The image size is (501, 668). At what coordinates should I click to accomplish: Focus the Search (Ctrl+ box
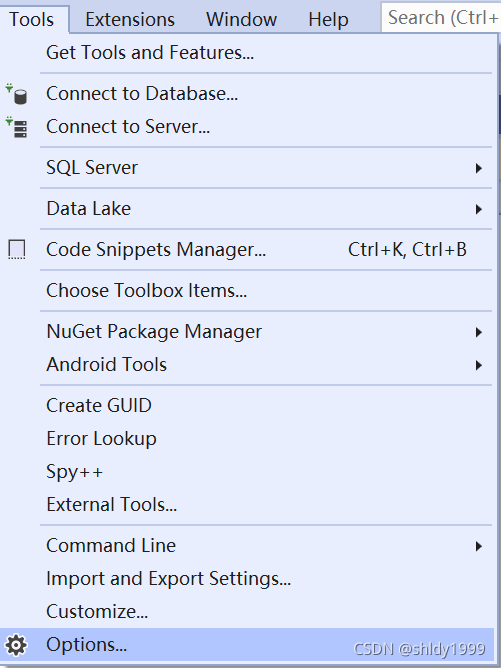tap(441, 17)
